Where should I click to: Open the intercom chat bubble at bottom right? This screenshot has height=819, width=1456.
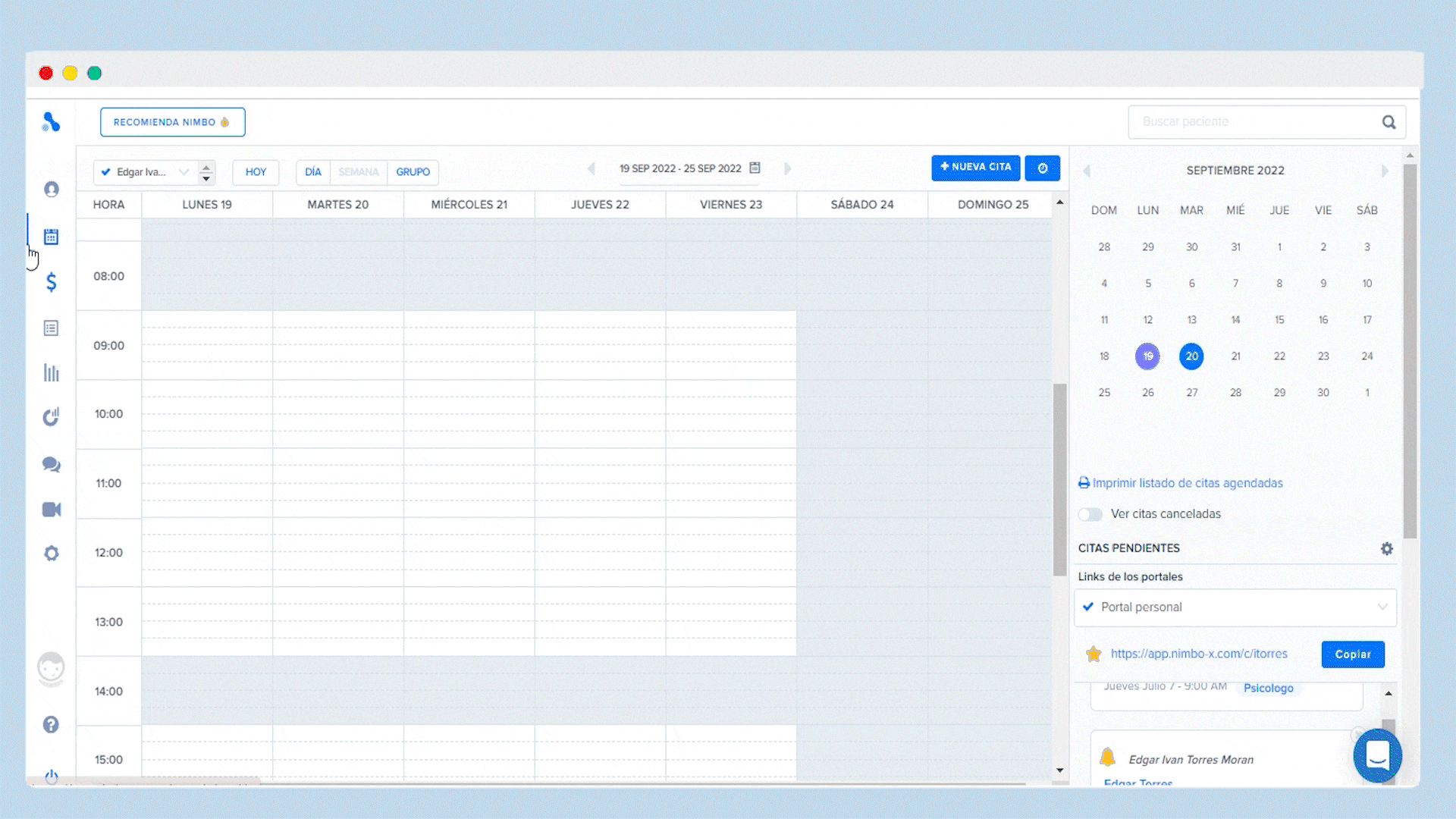pos(1378,755)
